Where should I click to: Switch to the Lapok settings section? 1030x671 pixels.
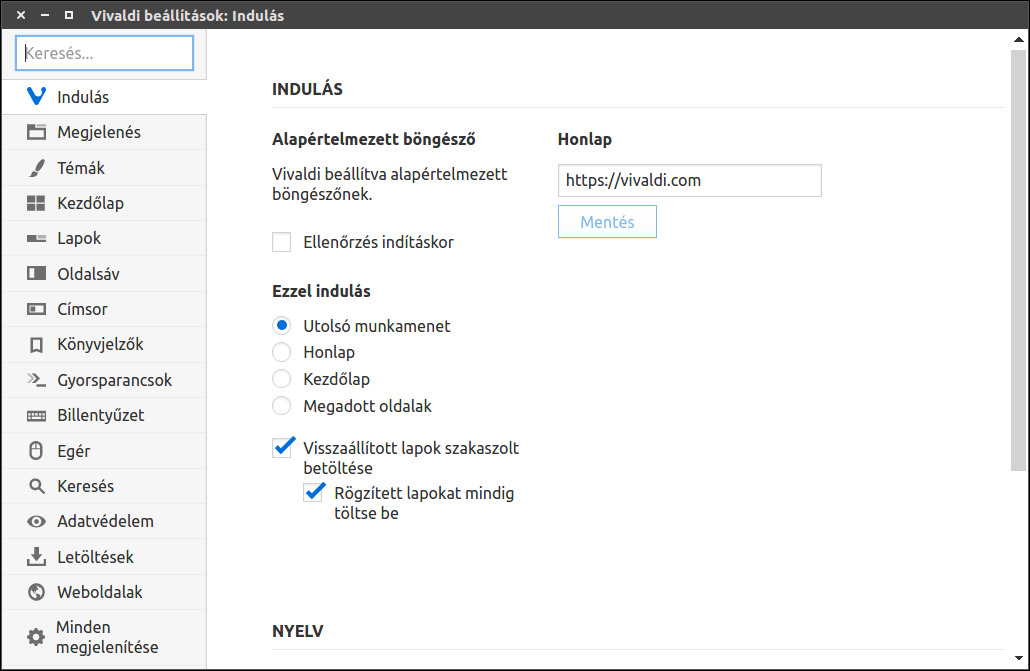104,239
